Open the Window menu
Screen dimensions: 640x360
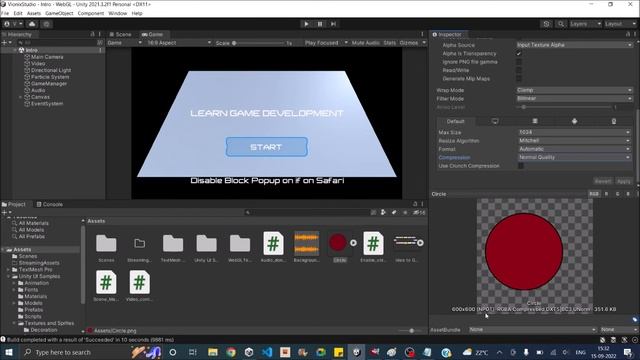click(118, 13)
